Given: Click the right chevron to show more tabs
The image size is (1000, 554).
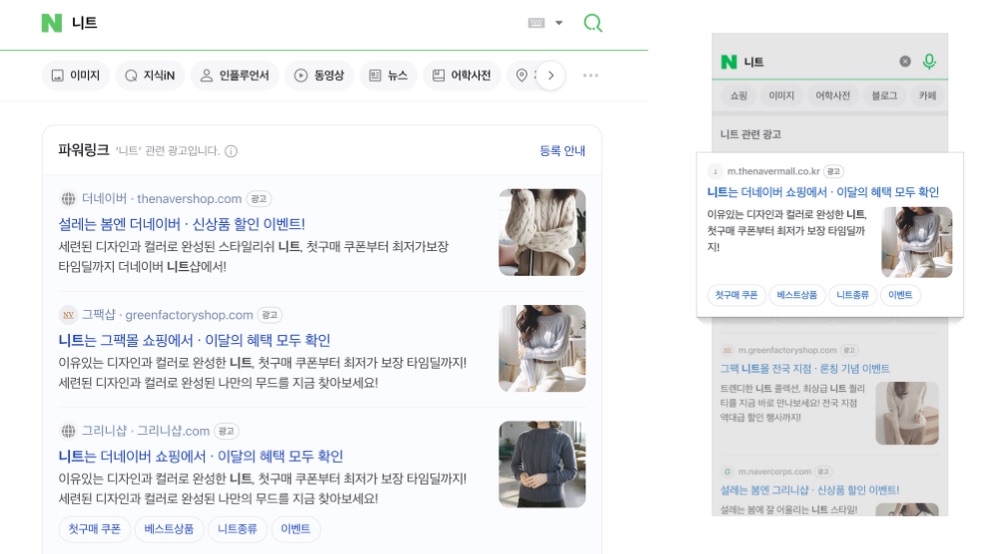Looking at the screenshot, I should point(550,75).
